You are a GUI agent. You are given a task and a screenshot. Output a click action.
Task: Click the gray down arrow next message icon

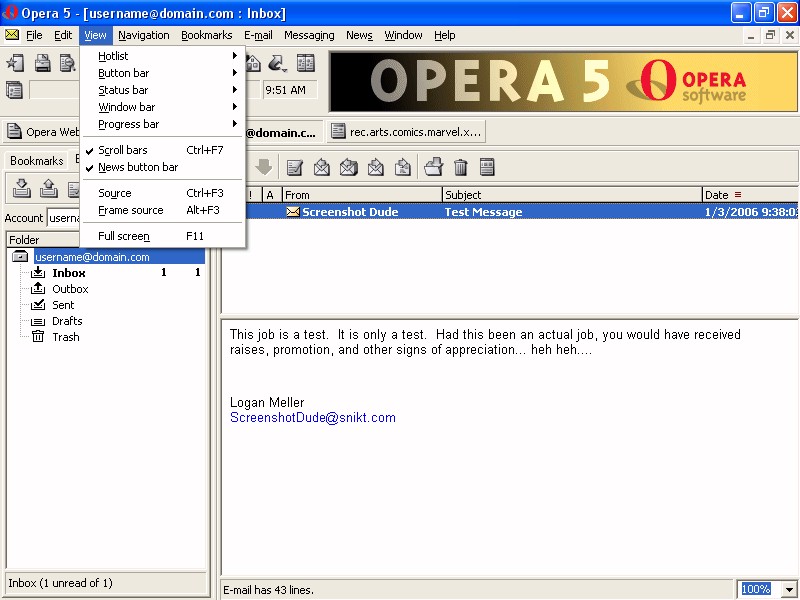click(263, 167)
